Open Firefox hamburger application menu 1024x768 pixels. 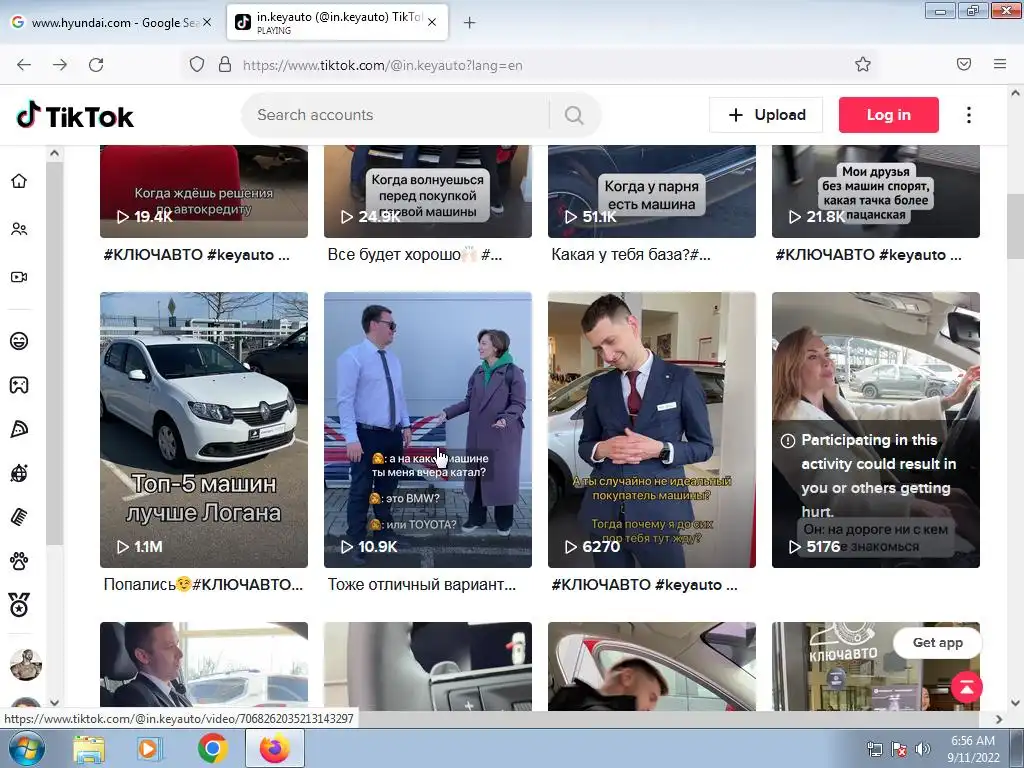(x=1000, y=65)
